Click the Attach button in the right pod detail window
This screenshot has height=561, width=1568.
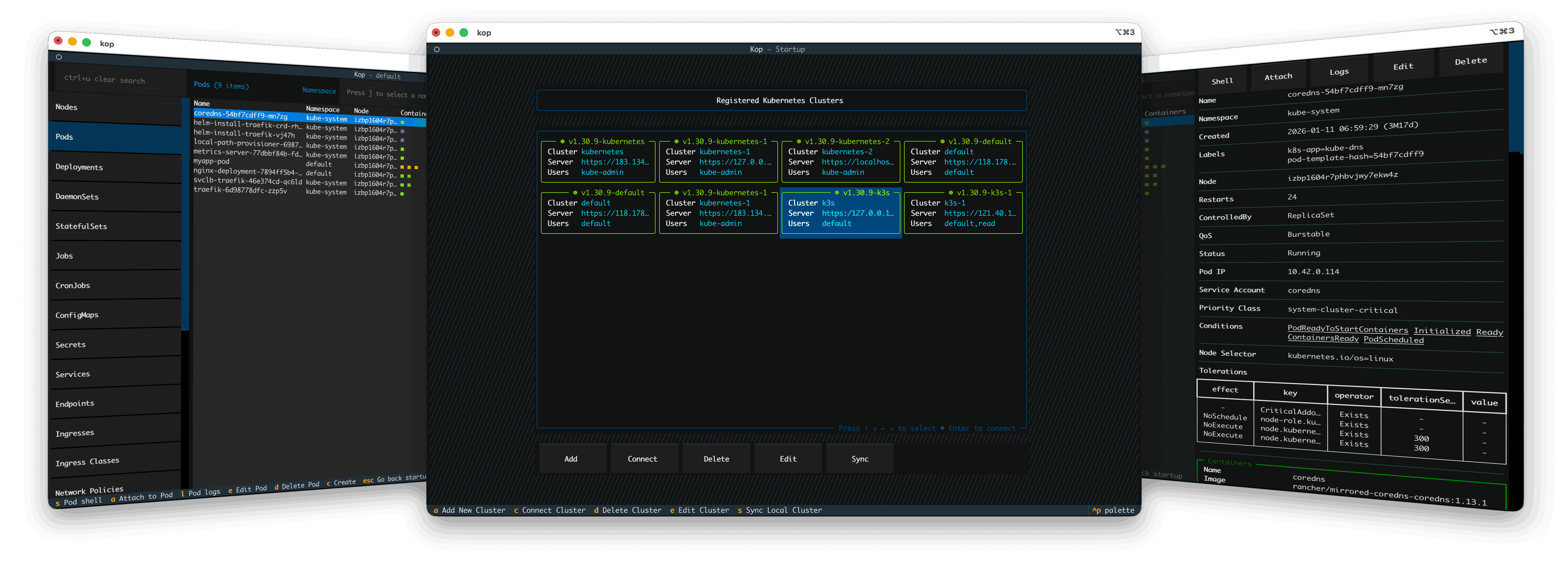(x=1278, y=77)
